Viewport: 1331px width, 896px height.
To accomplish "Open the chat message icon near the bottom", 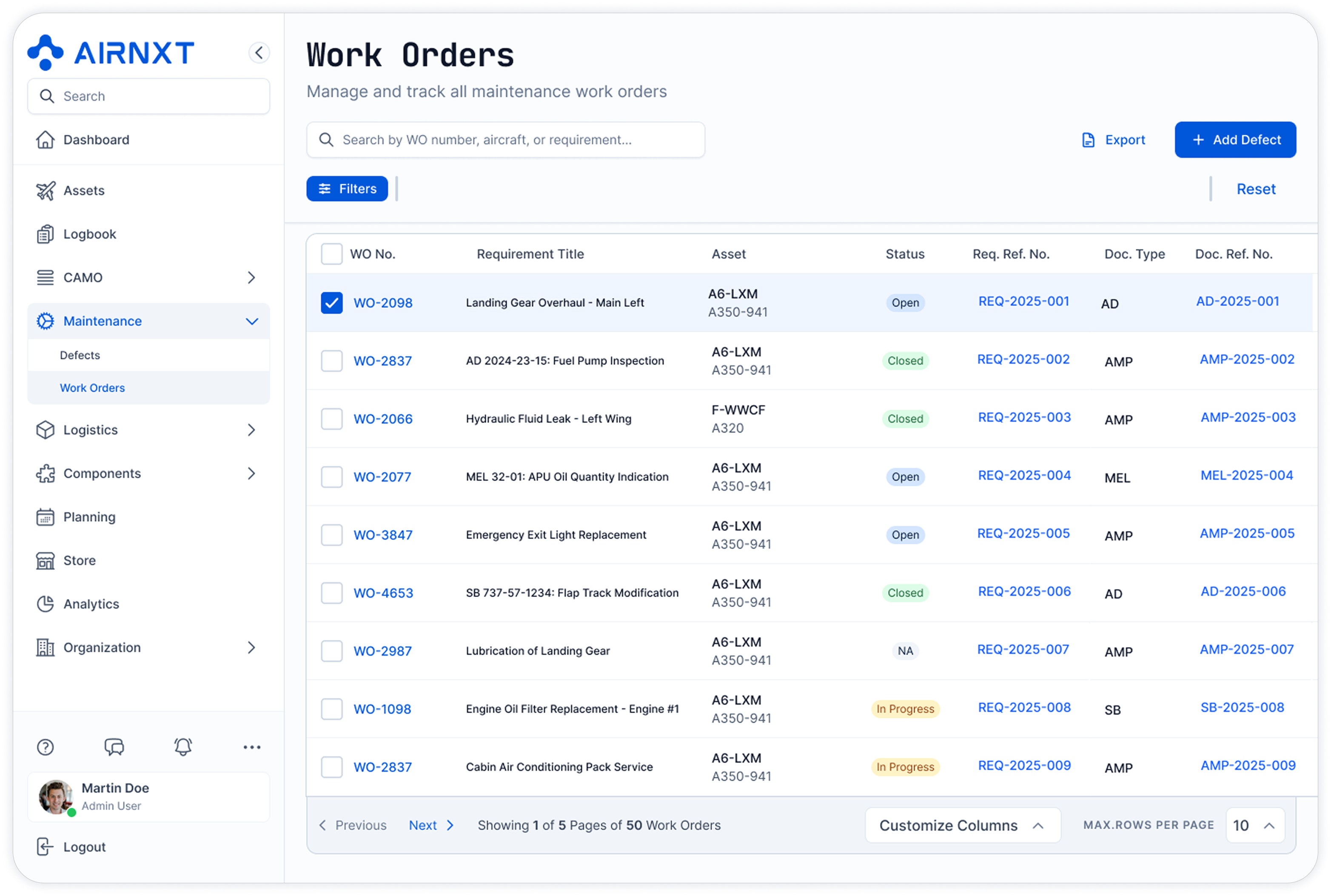I will 114,747.
